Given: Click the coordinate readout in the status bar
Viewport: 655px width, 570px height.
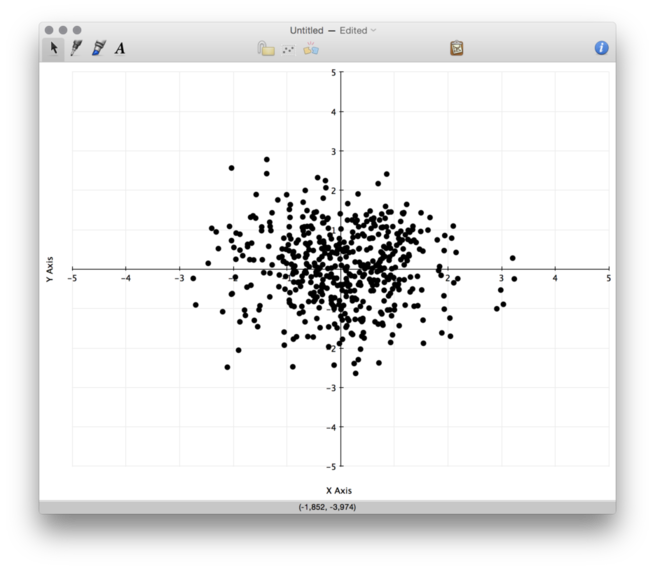Looking at the screenshot, I should pos(327,507).
